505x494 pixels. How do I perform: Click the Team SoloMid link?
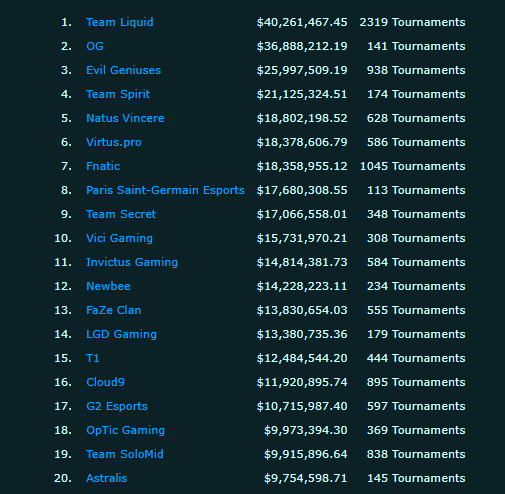[125, 454]
